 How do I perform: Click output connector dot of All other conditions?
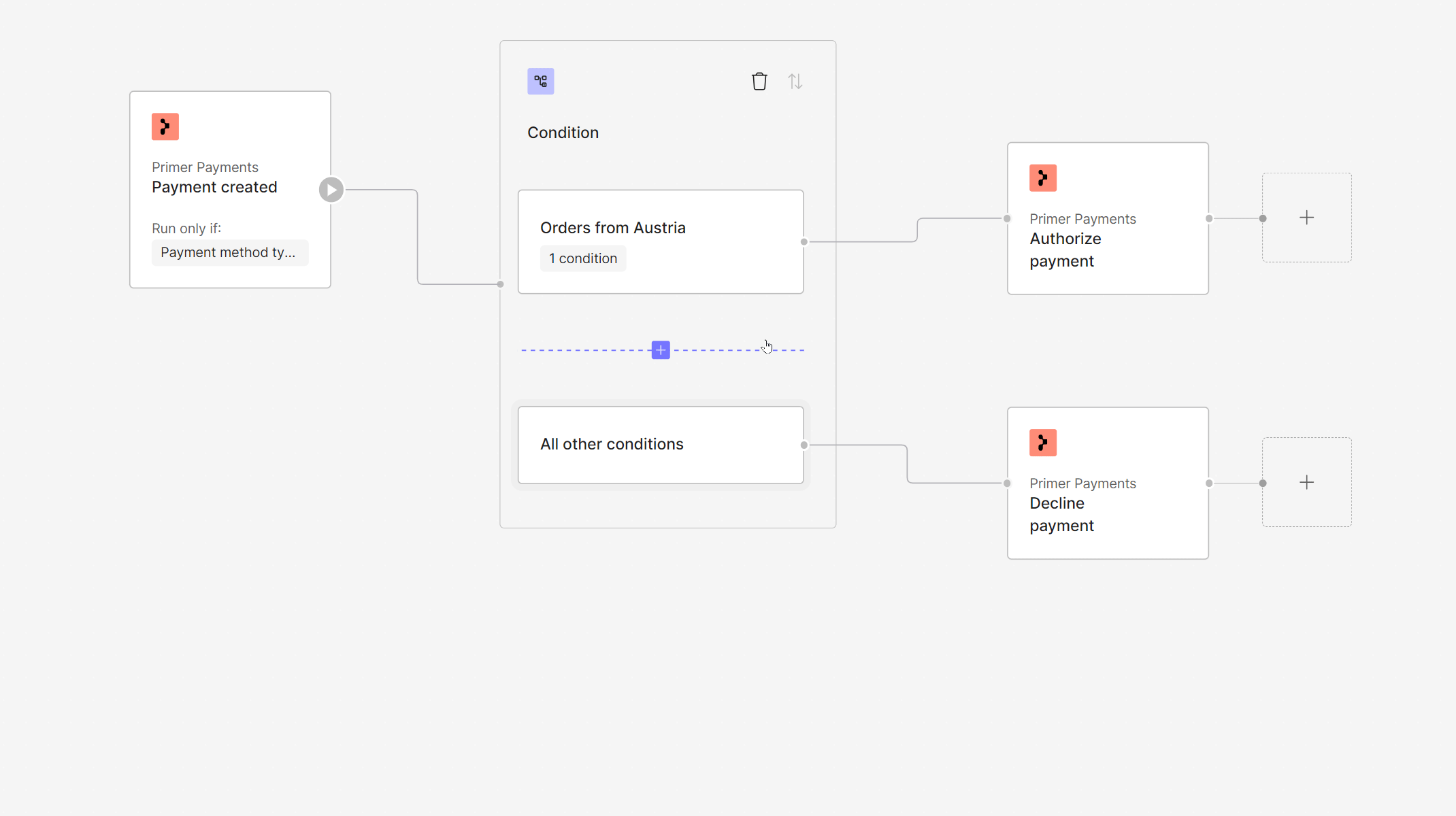pos(804,445)
